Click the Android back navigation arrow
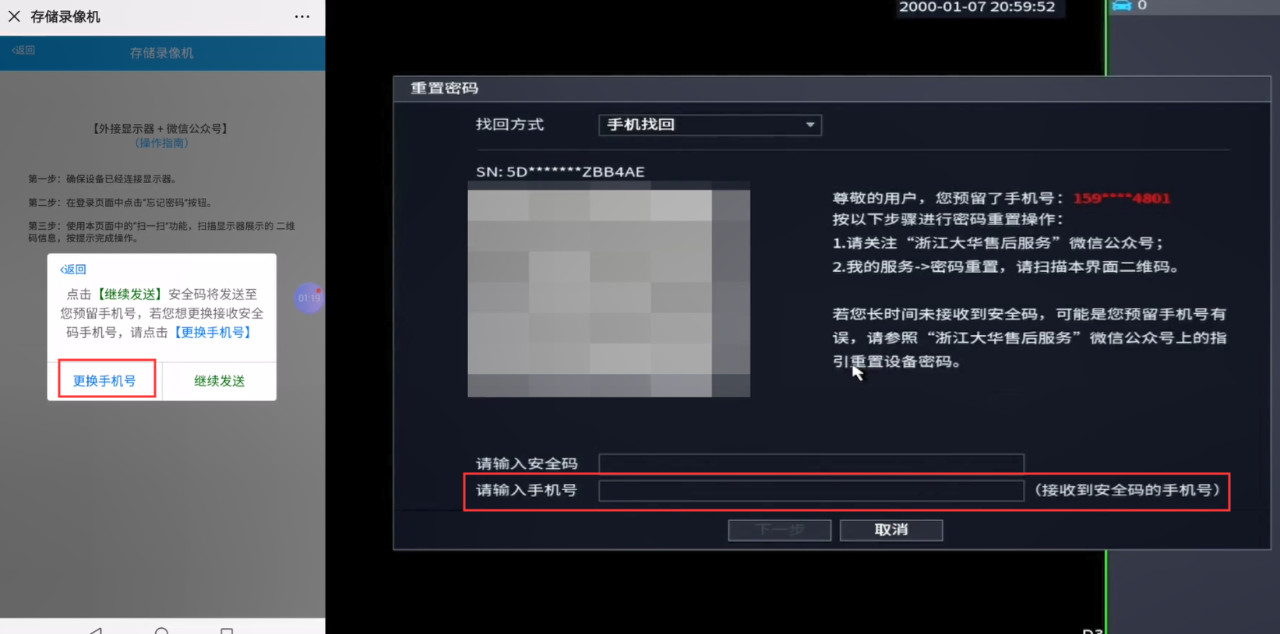The image size is (1280, 634). 94,631
